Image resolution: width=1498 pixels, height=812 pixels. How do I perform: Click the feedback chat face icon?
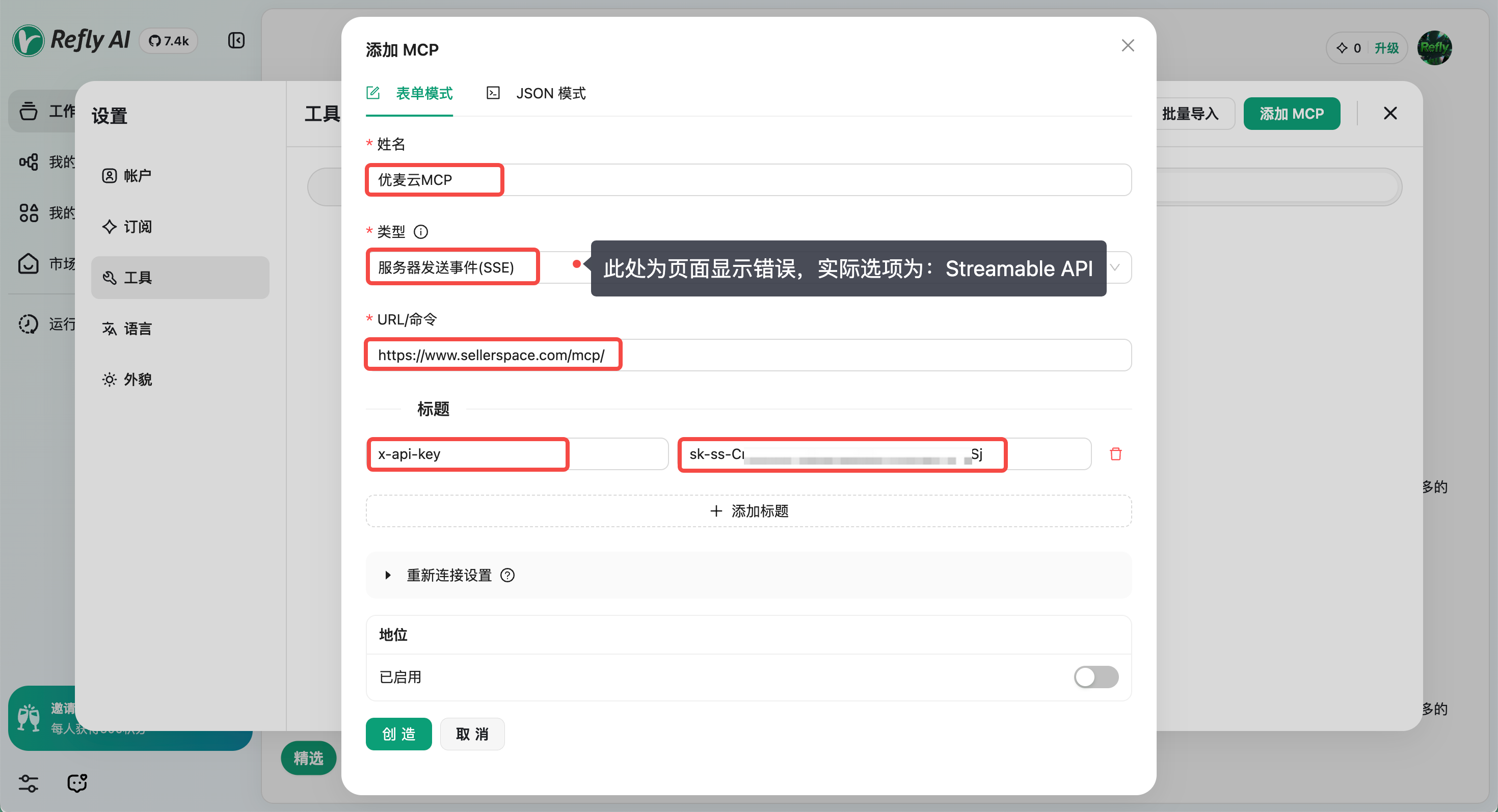pos(77,783)
